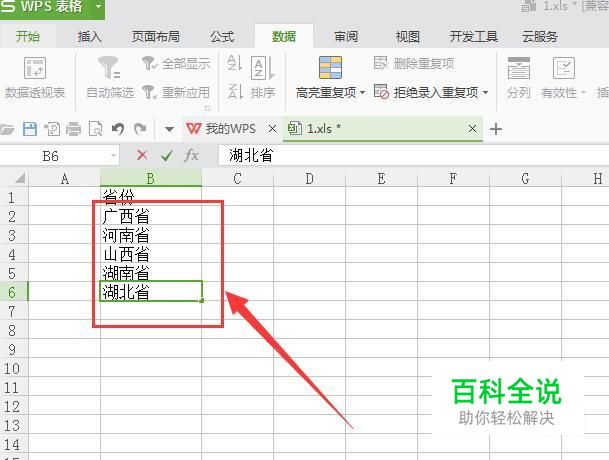The image size is (609, 460).
Task: Open the Name Box dropdown arrow
Action: 113,155
